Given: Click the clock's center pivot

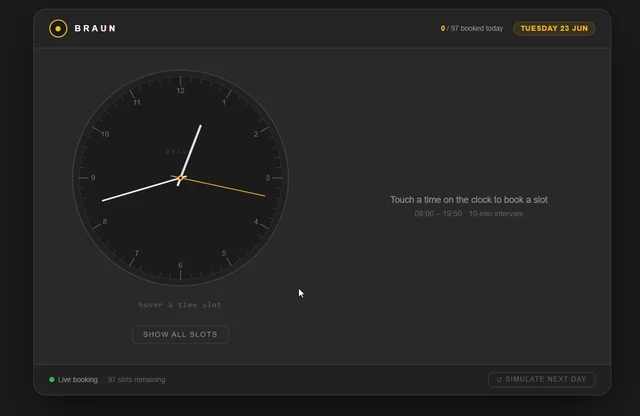Looking at the screenshot, I should tap(180, 178).
